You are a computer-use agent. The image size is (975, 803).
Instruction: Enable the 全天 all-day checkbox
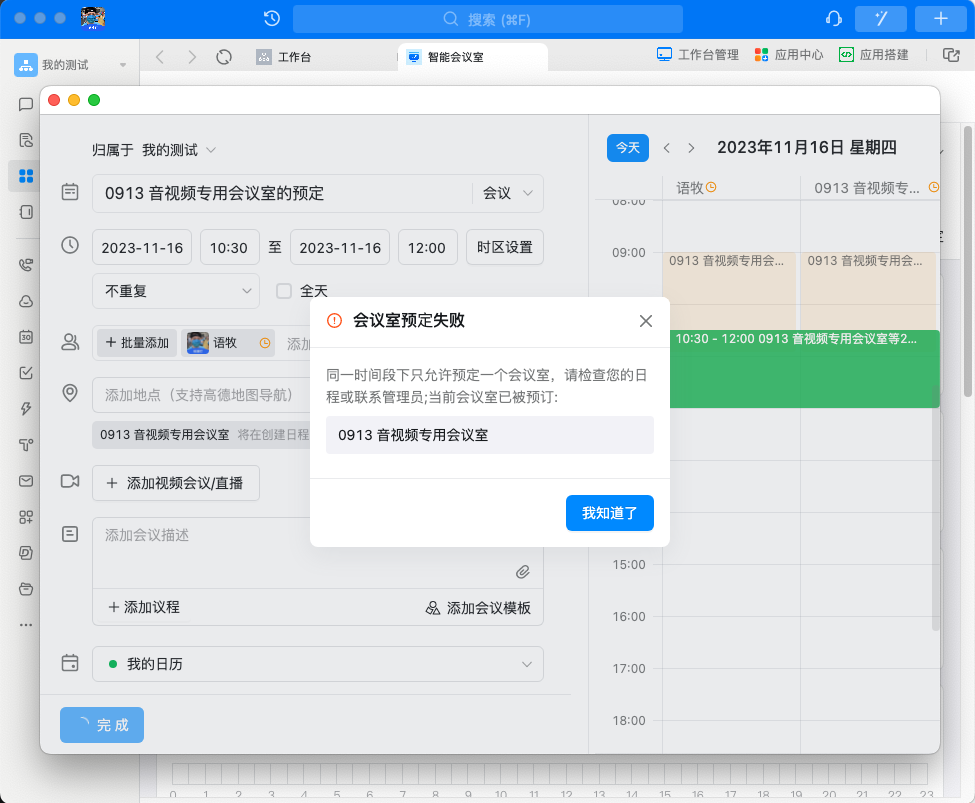284,291
